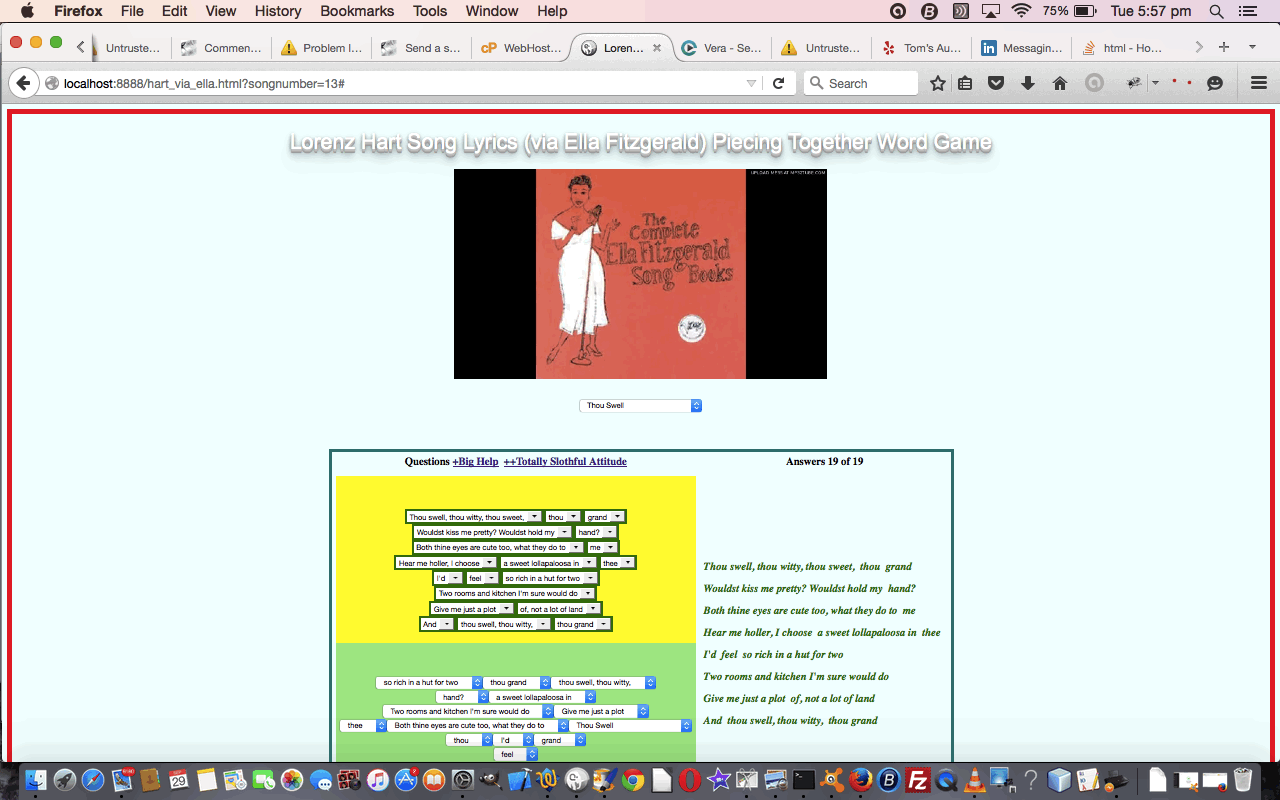Open the URL bar history dropdown arrow
This screenshot has height=800, width=1280.
(x=751, y=84)
